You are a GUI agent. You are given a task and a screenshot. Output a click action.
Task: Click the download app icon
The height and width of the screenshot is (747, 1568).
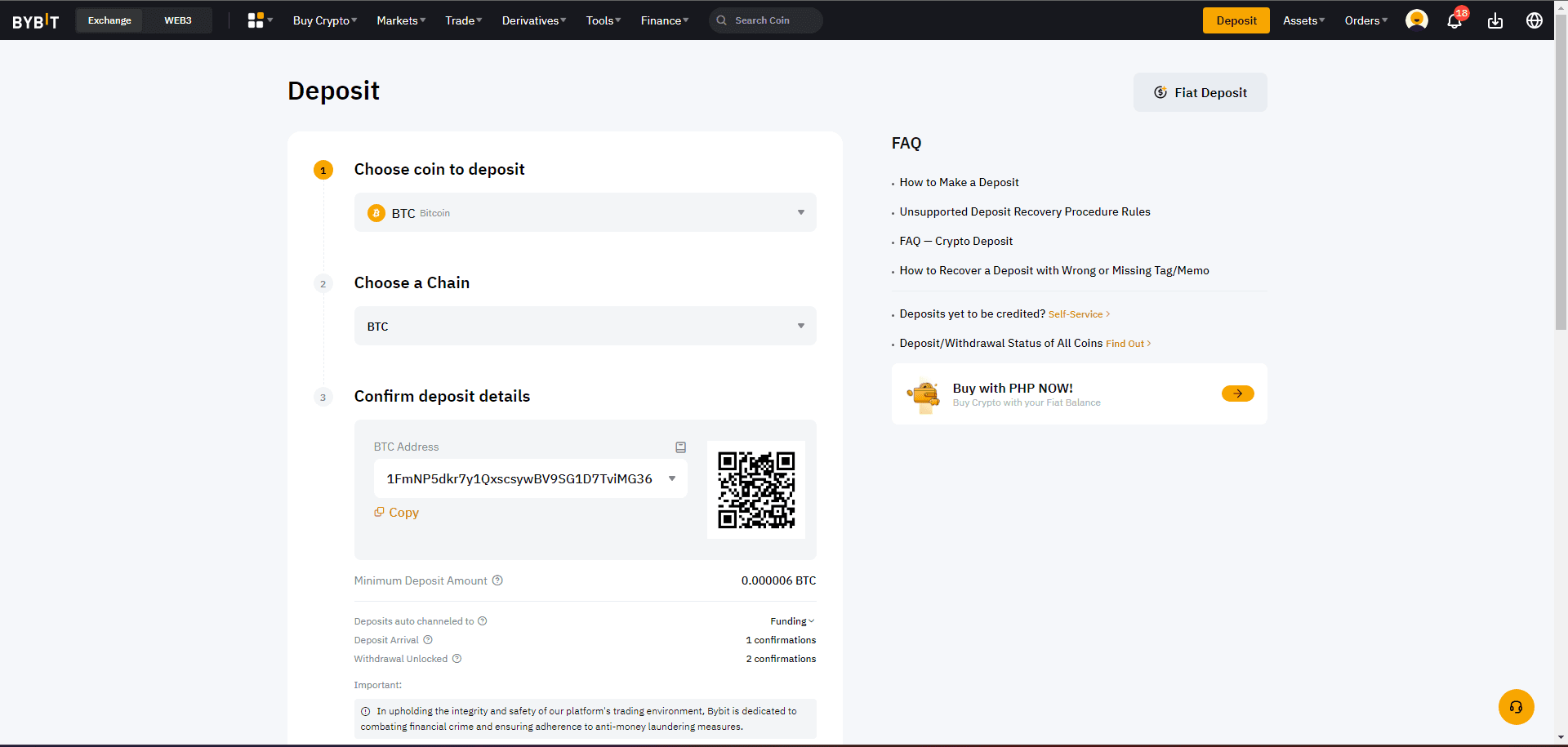1495,20
